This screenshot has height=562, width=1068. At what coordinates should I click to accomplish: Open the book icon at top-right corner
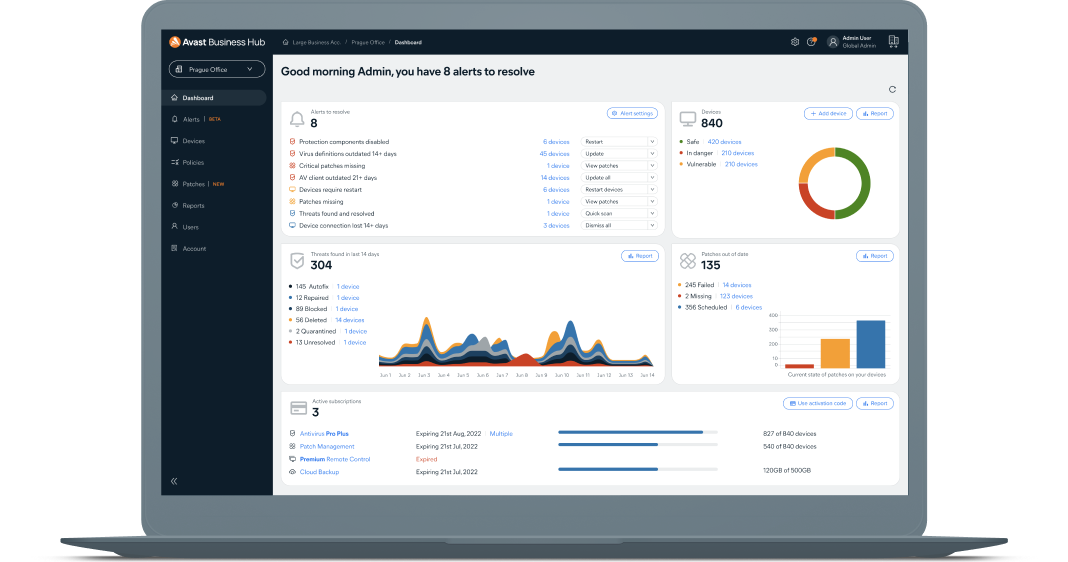pos(893,42)
